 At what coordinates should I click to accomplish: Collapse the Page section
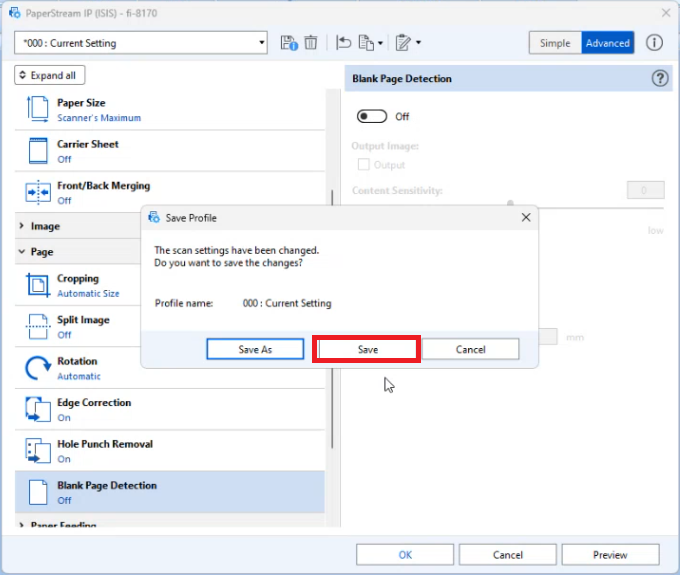(22, 252)
